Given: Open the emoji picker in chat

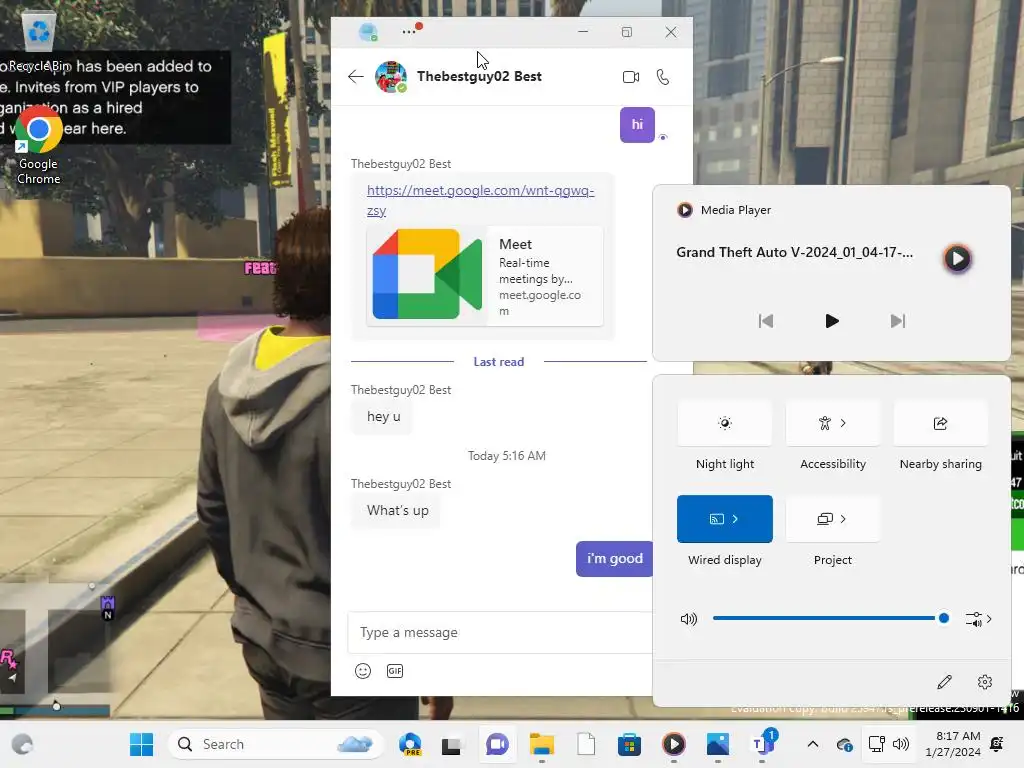Looking at the screenshot, I should [363, 671].
